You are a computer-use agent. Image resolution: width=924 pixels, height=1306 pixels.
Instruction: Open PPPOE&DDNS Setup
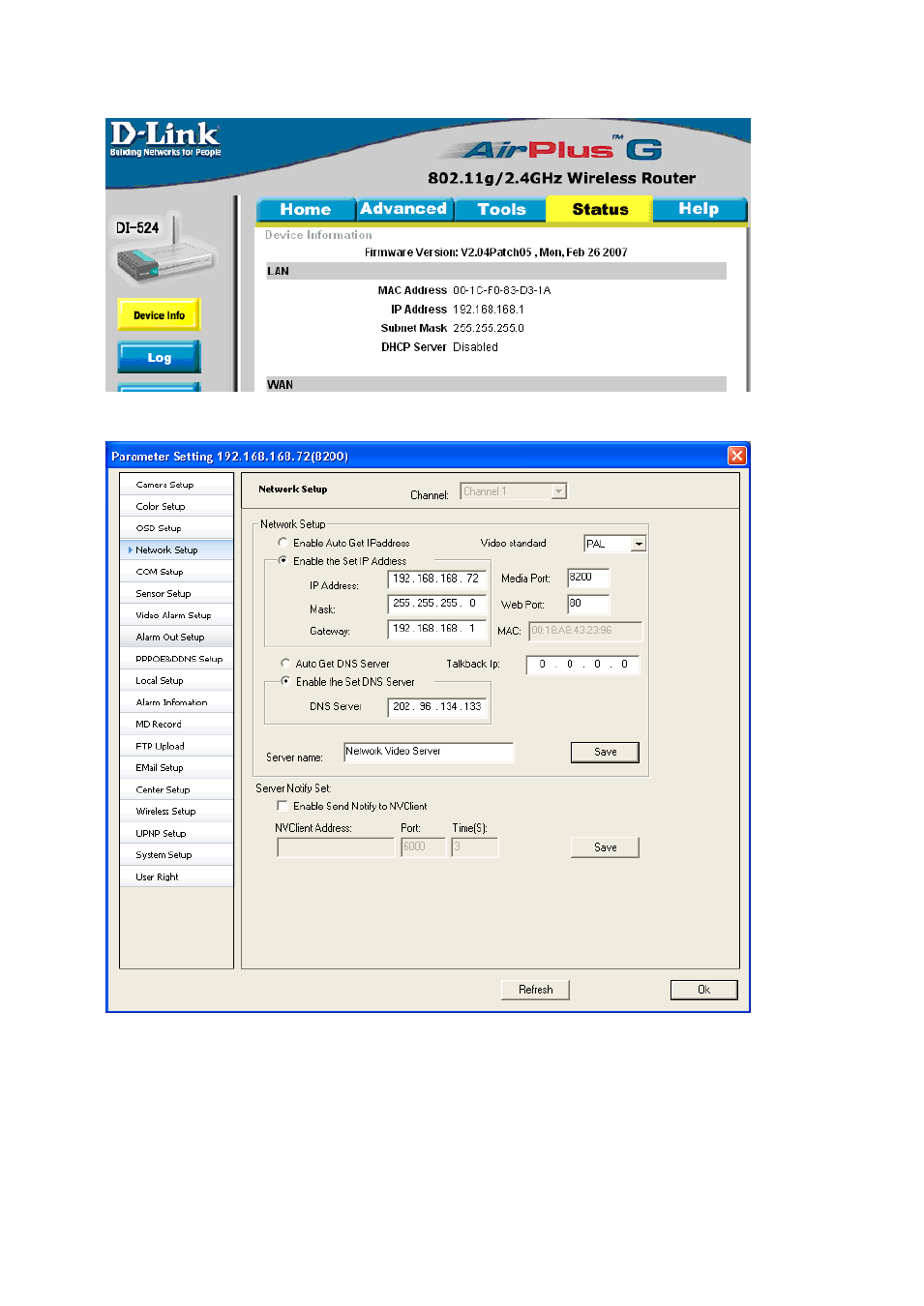(x=176, y=659)
